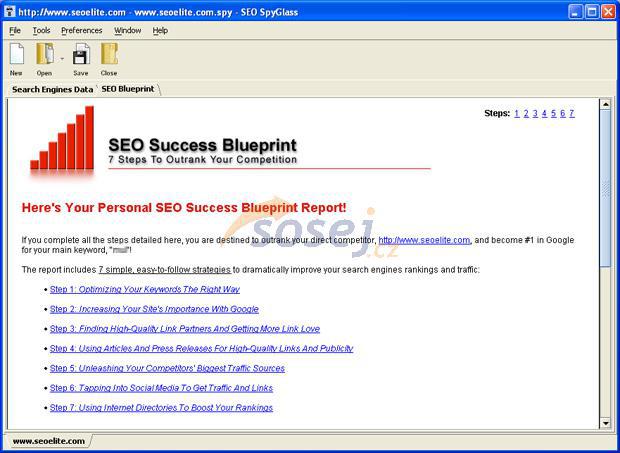Screen dimensions: 620x453
Task: Minimize the SEO SpyGlass window
Action: pos(575,12)
